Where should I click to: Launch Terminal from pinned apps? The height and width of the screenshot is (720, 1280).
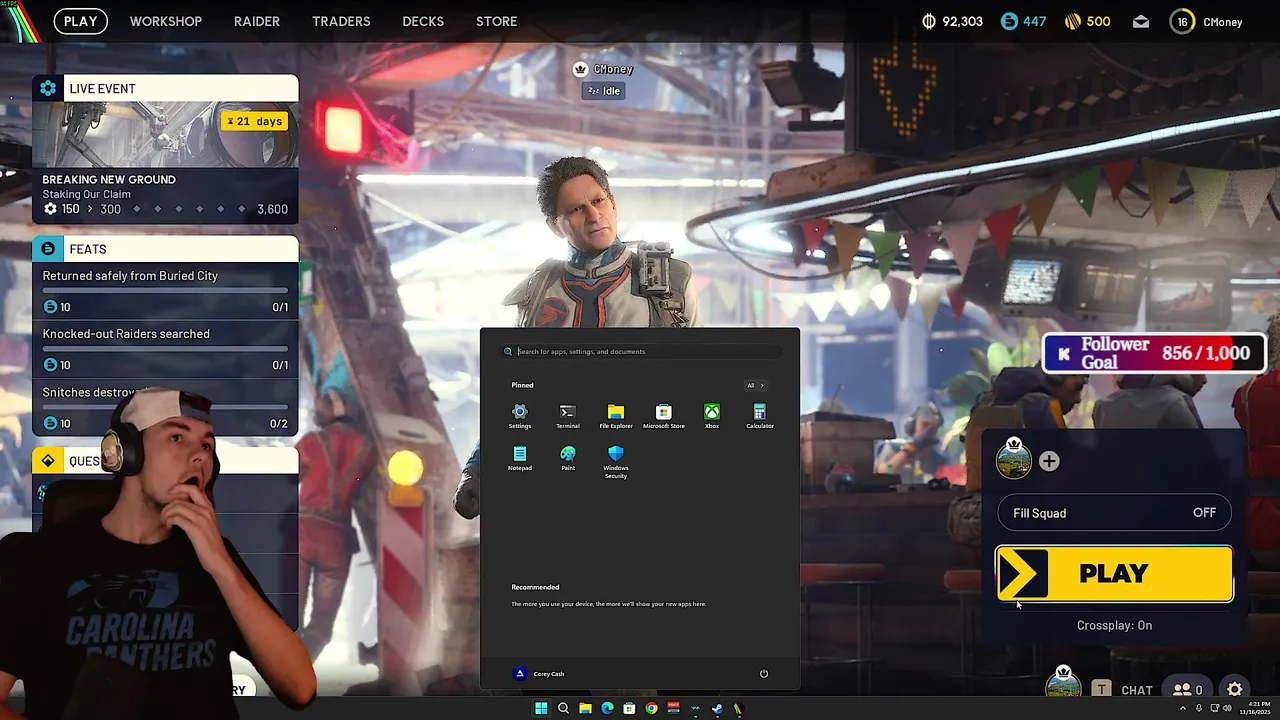pos(568,416)
